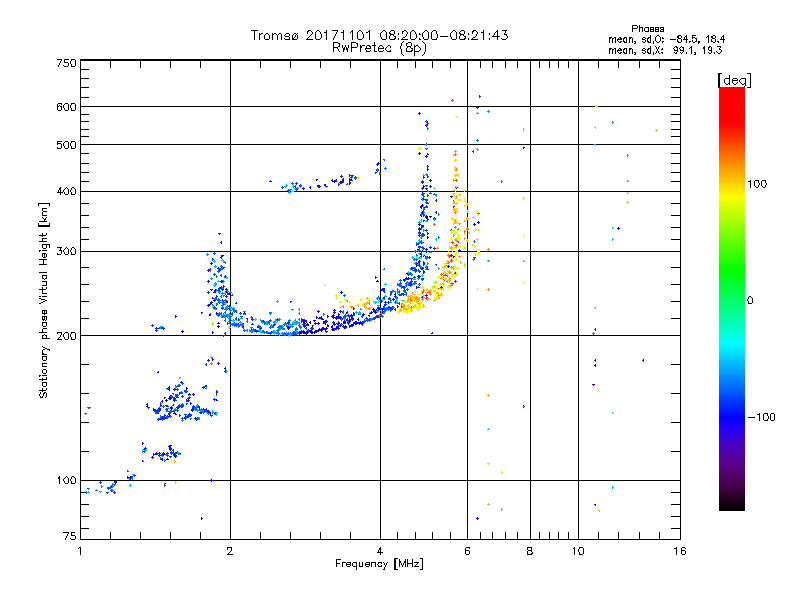
Task: Click the y-axis label '750'
Action: click(x=66, y=63)
